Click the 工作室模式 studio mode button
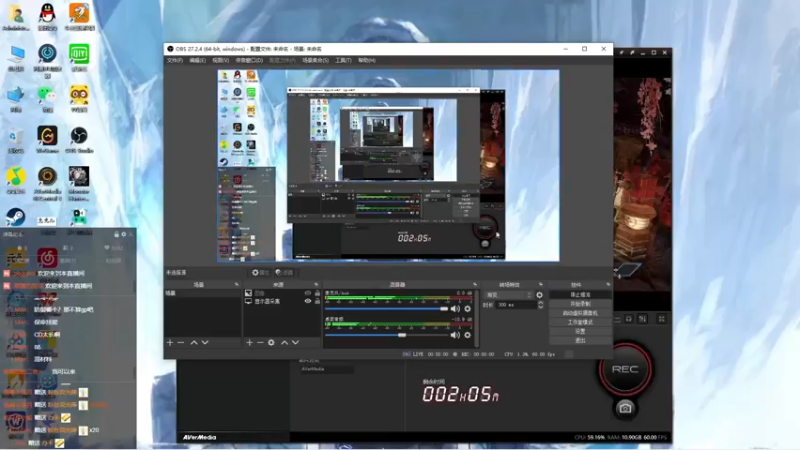This screenshot has height=450, width=800. click(580, 322)
